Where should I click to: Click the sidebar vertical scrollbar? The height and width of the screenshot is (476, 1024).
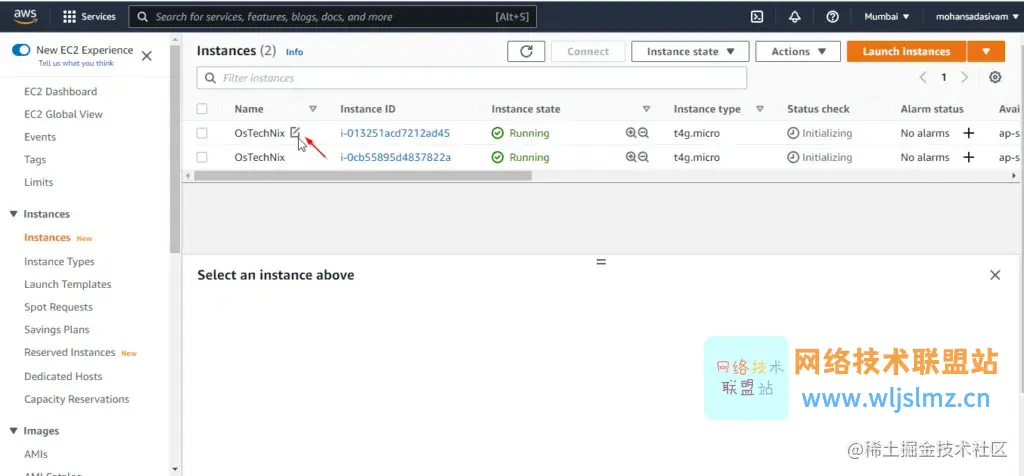pyautogui.click(x=174, y=150)
